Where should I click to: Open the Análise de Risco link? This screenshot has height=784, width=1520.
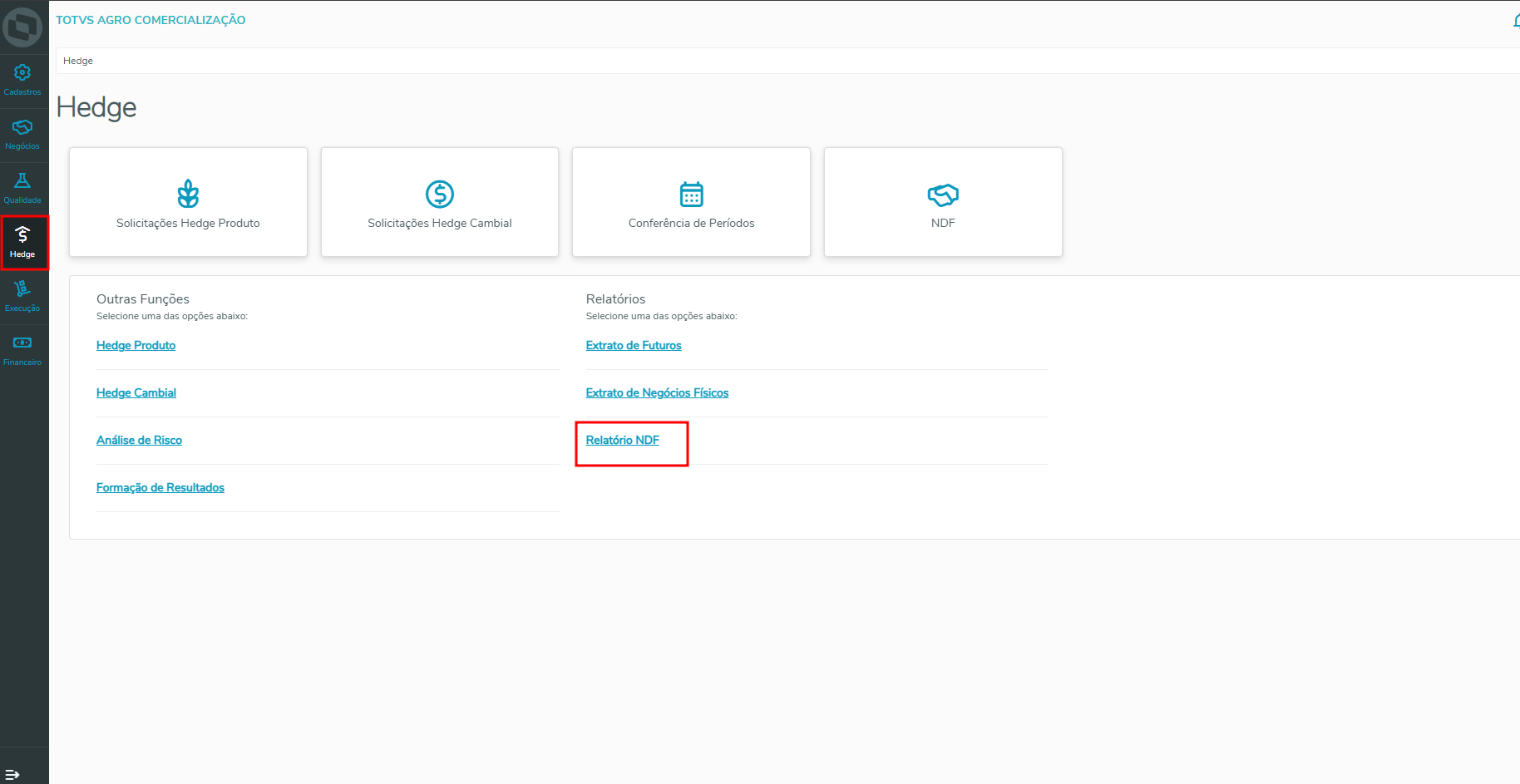coord(139,440)
